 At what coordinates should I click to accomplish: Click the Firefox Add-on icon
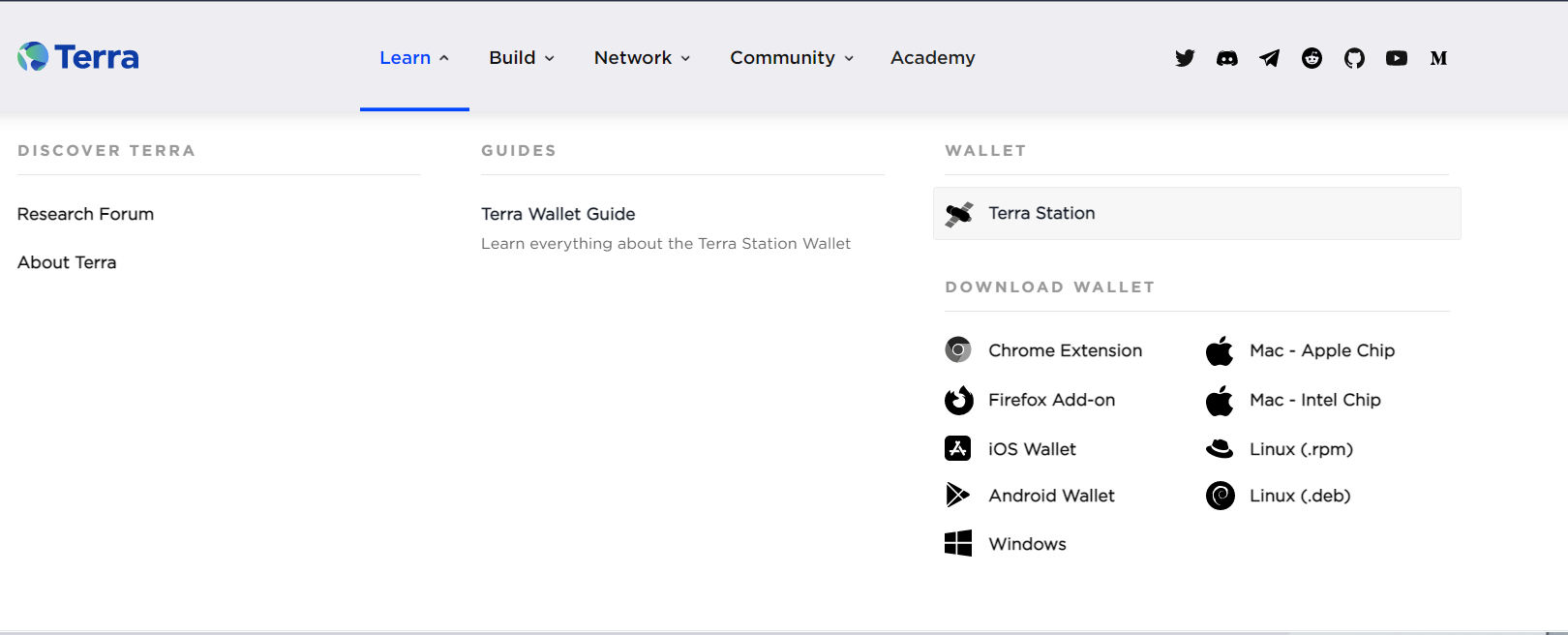point(958,400)
